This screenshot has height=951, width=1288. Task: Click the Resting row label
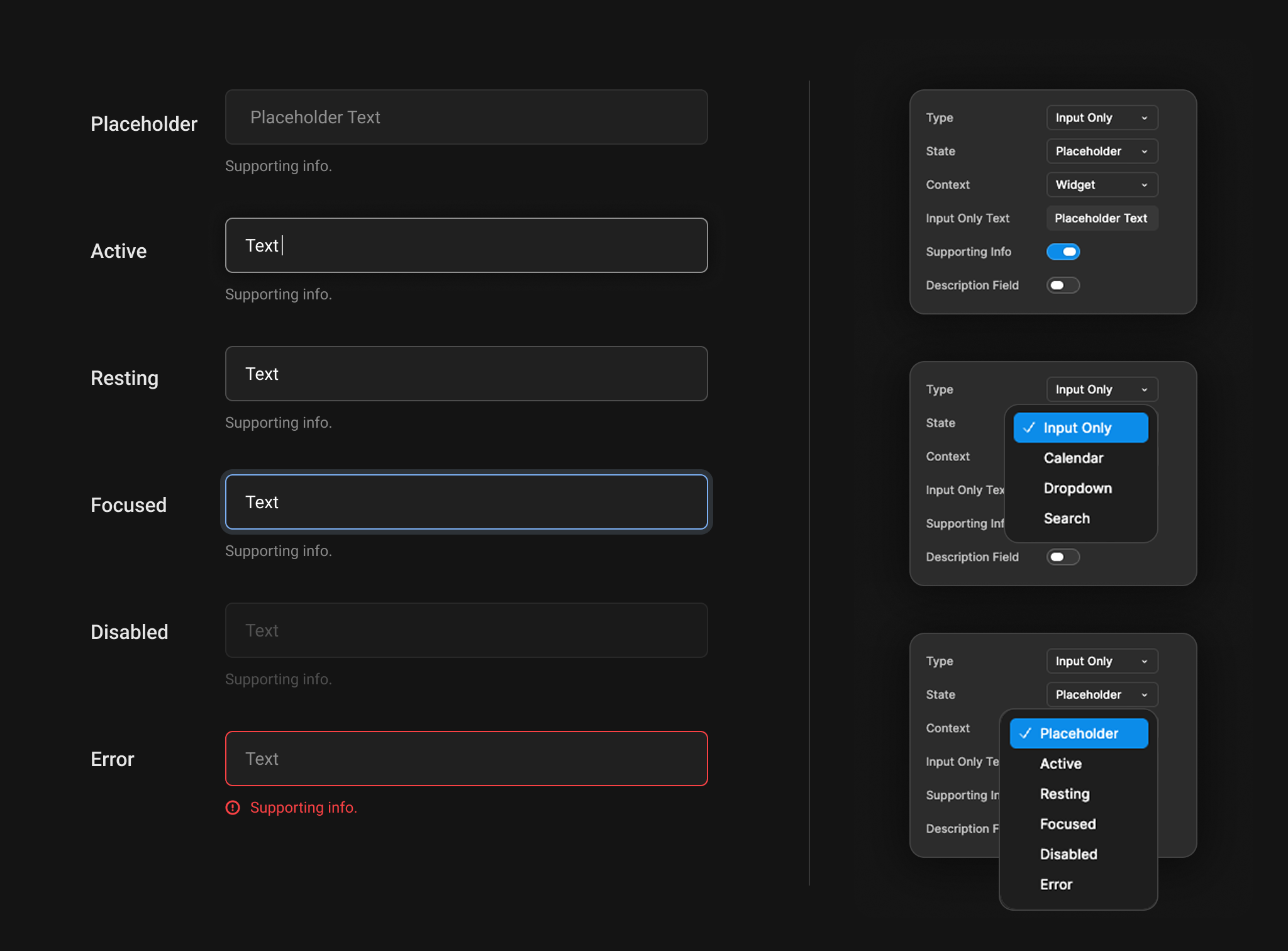click(x=125, y=378)
